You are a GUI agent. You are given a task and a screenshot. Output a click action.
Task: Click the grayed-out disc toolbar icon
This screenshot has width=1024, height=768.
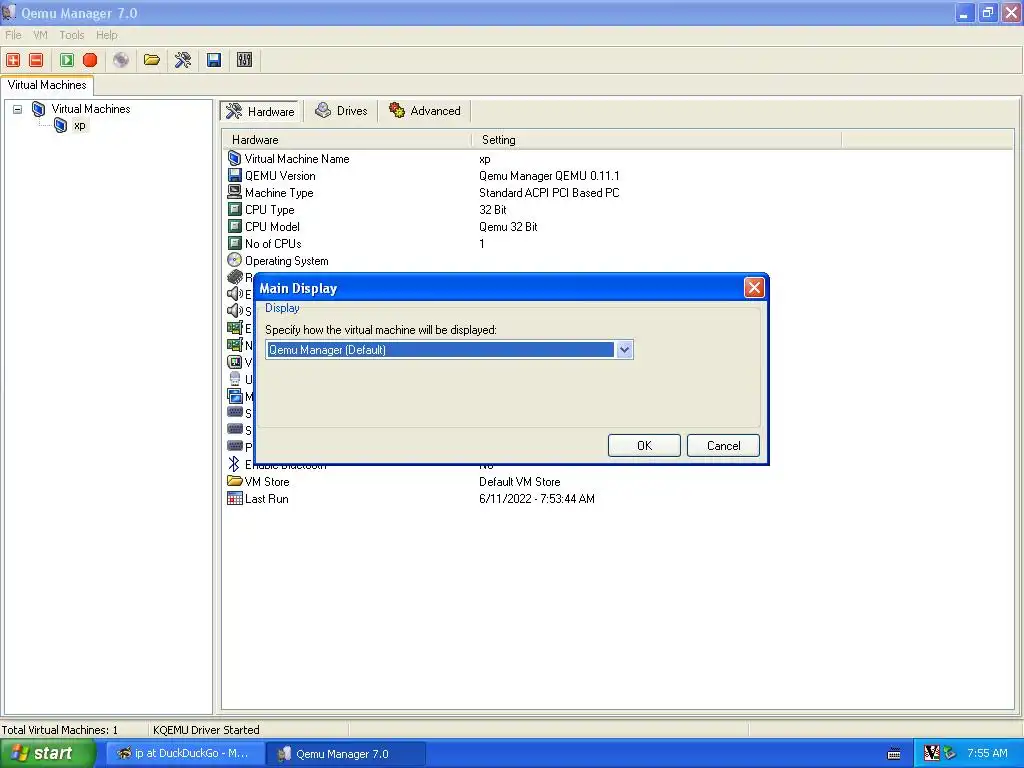(x=121, y=60)
